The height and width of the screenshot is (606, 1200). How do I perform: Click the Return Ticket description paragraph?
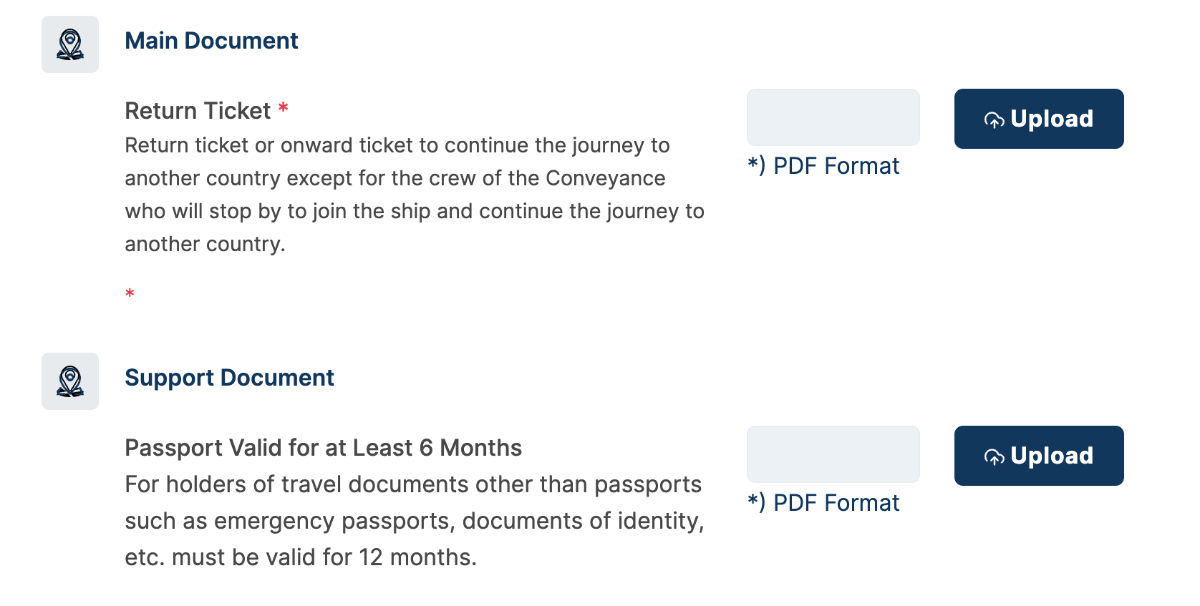point(414,195)
